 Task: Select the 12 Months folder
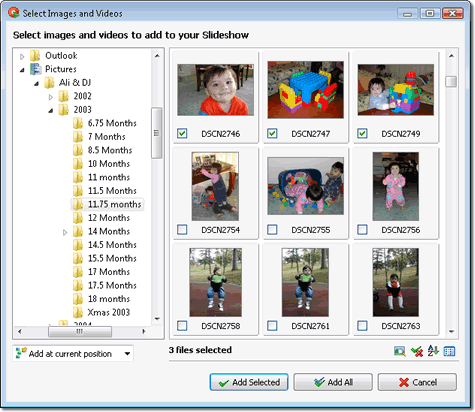[109, 218]
